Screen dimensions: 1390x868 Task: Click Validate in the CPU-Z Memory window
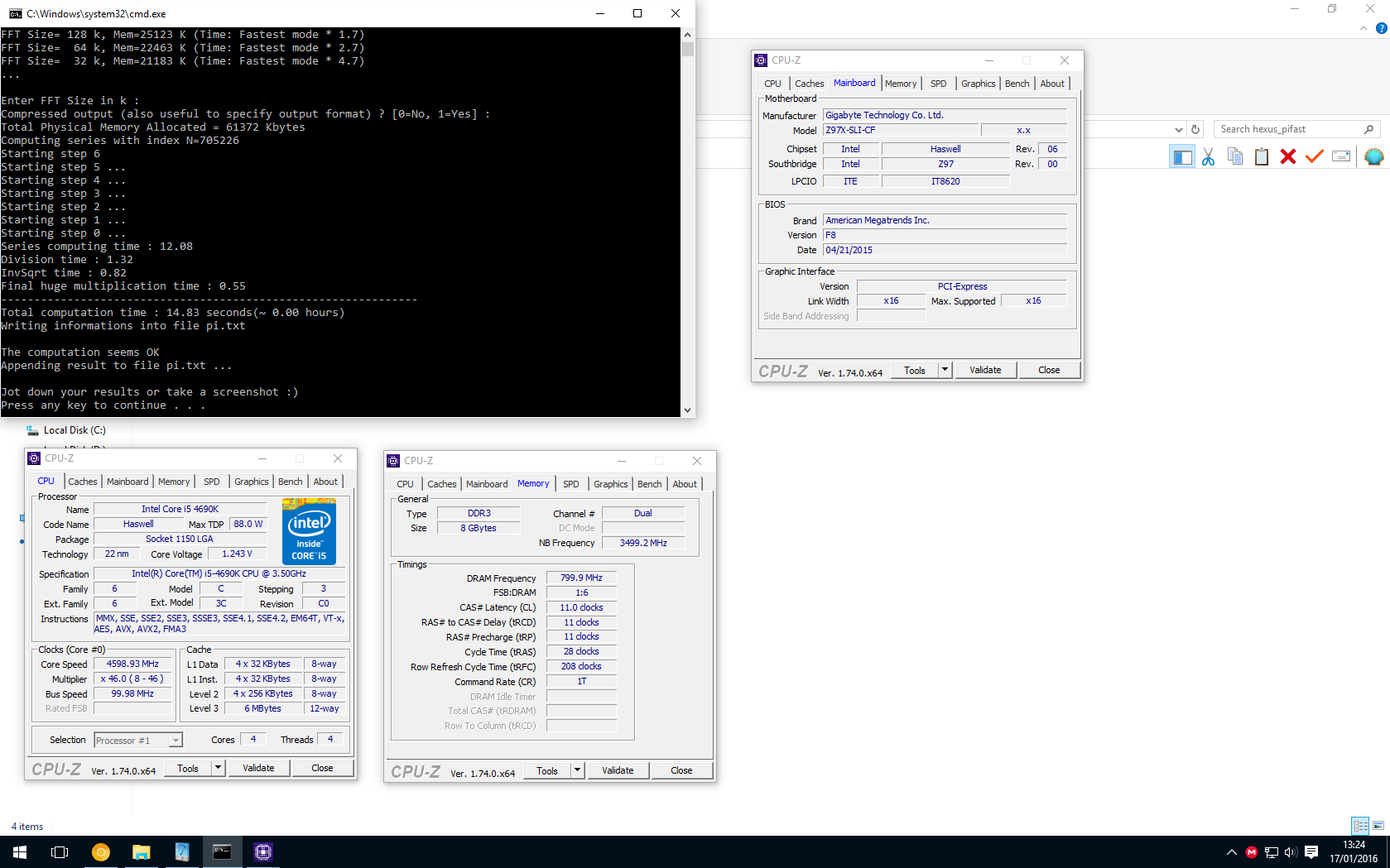point(618,770)
